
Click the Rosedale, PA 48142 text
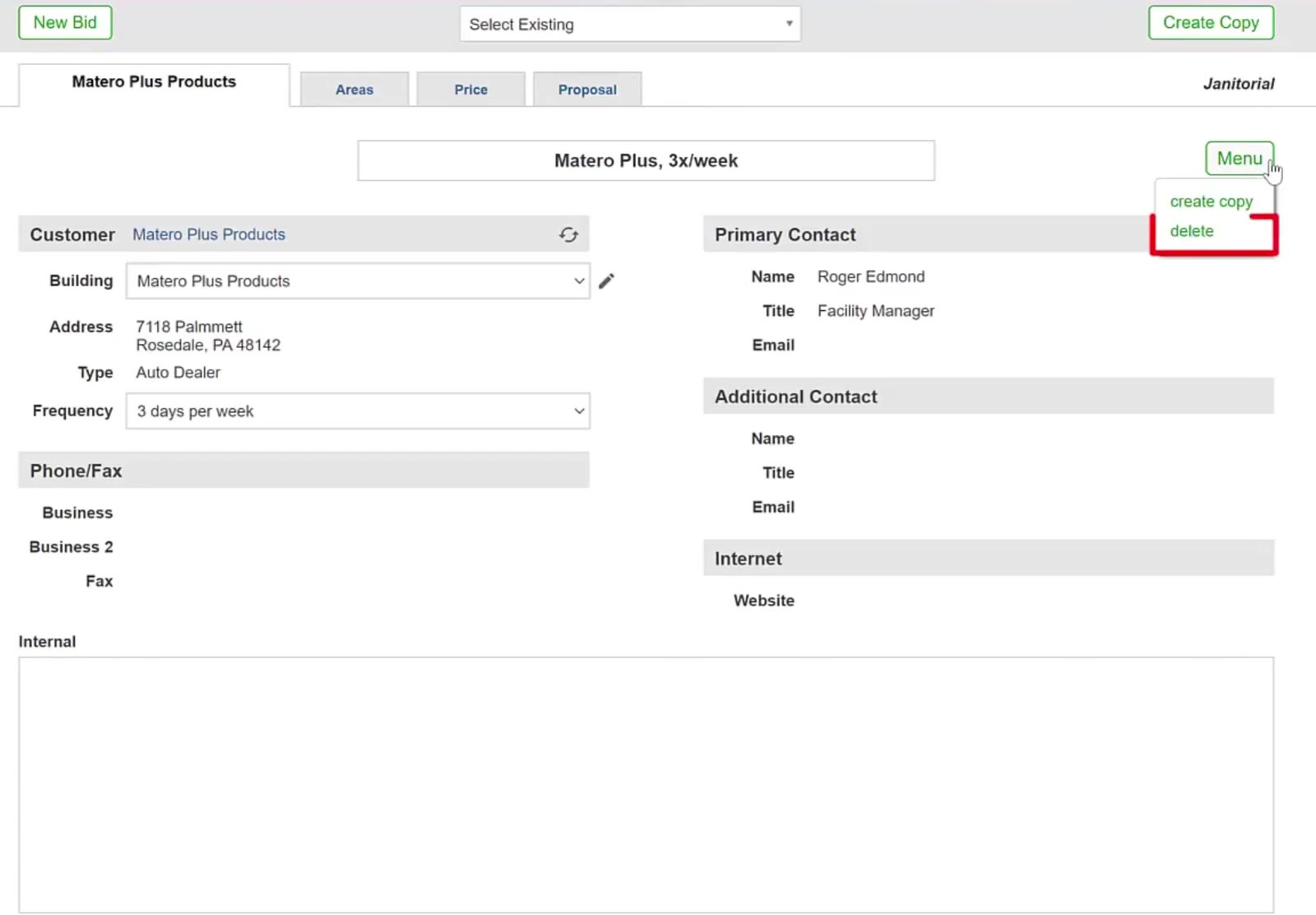(x=208, y=346)
